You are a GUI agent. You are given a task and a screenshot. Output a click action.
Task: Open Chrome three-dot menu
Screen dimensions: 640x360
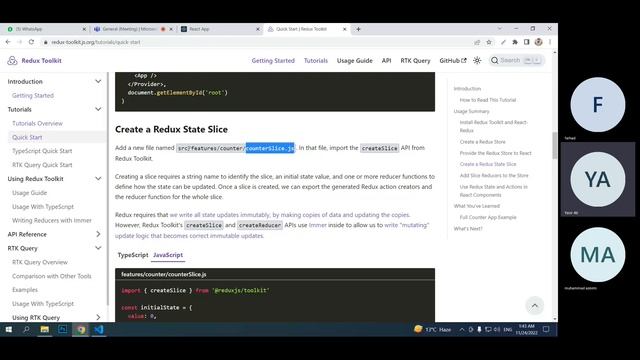coord(550,42)
